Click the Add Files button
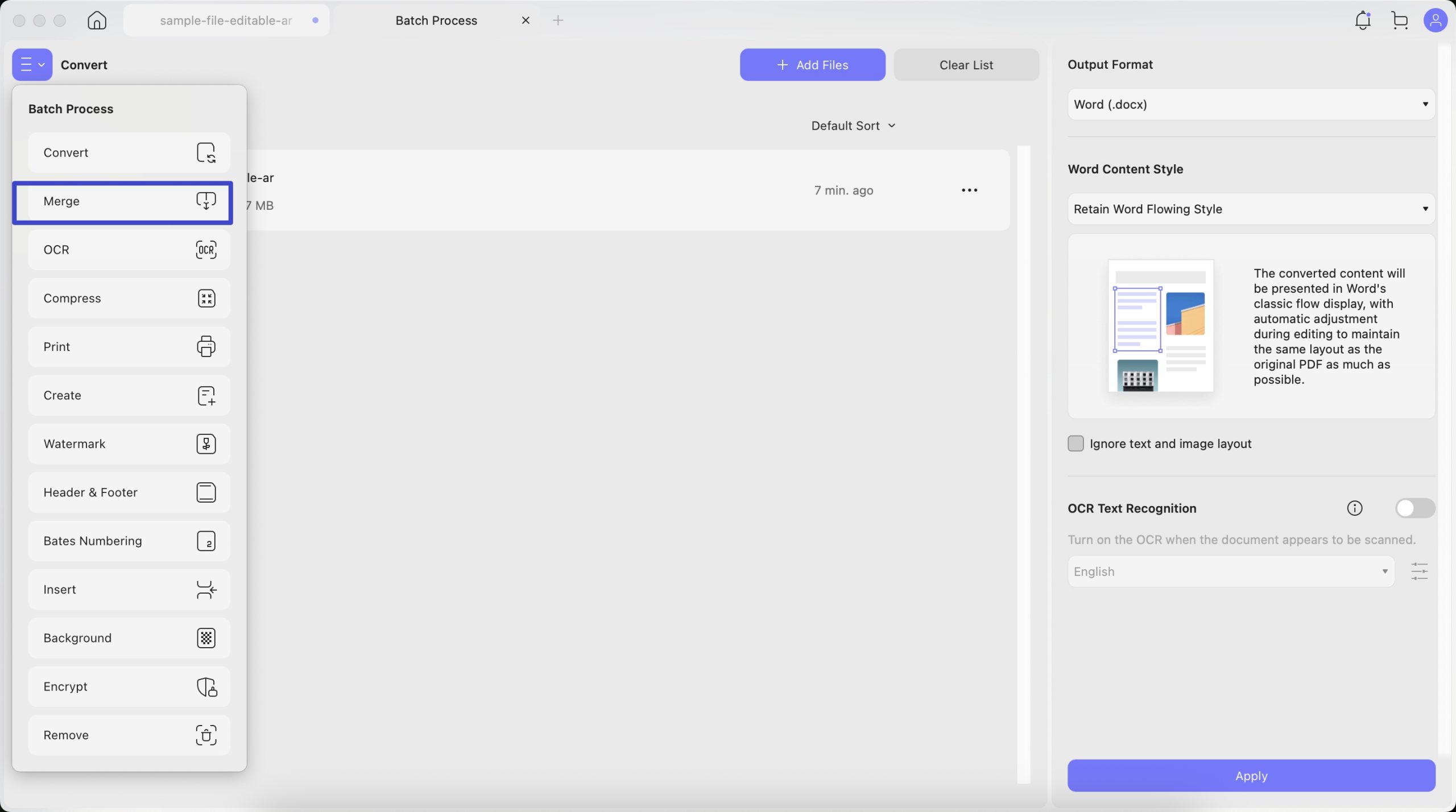Viewport: 1456px width, 812px height. coord(812,65)
